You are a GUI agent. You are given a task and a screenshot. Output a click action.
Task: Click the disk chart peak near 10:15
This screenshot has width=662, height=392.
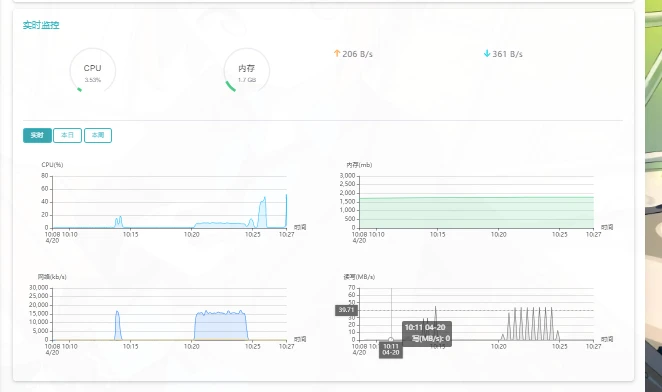436,323
